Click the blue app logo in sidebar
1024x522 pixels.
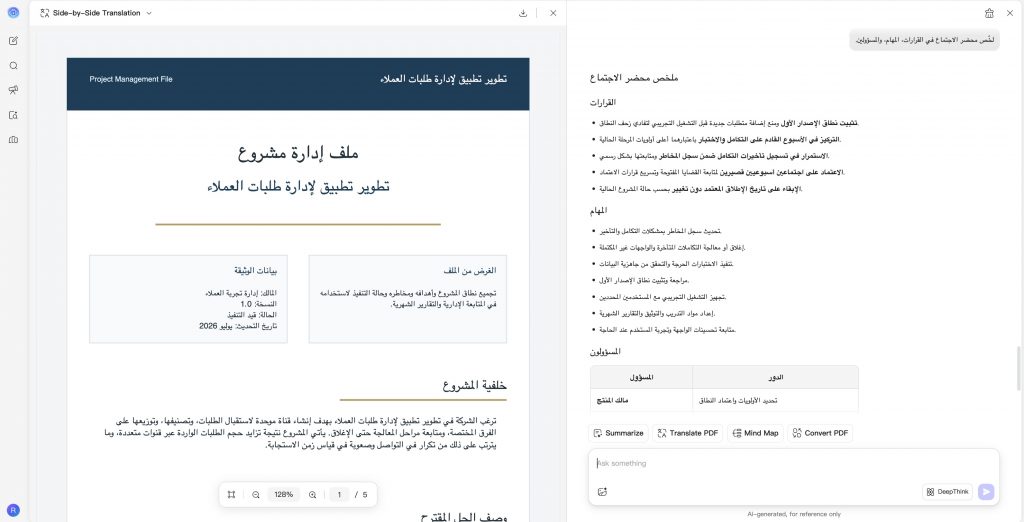[13, 12]
